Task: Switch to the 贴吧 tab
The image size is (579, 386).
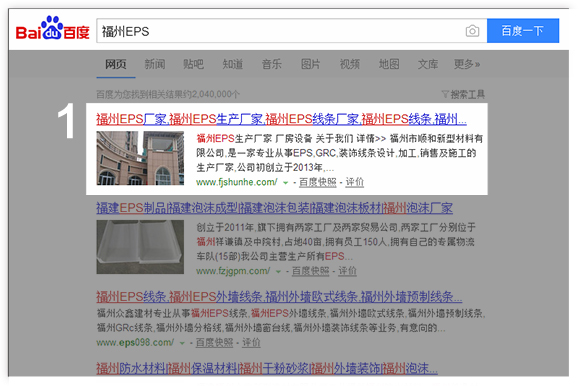Action: pyautogui.click(x=193, y=64)
